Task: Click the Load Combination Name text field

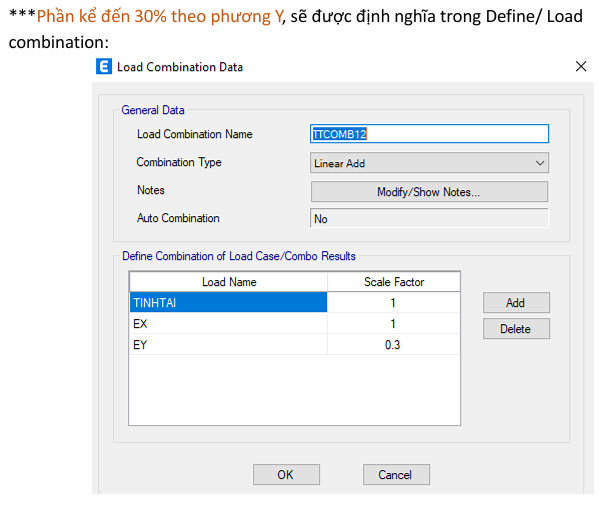Action: pyautogui.click(x=429, y=134)
